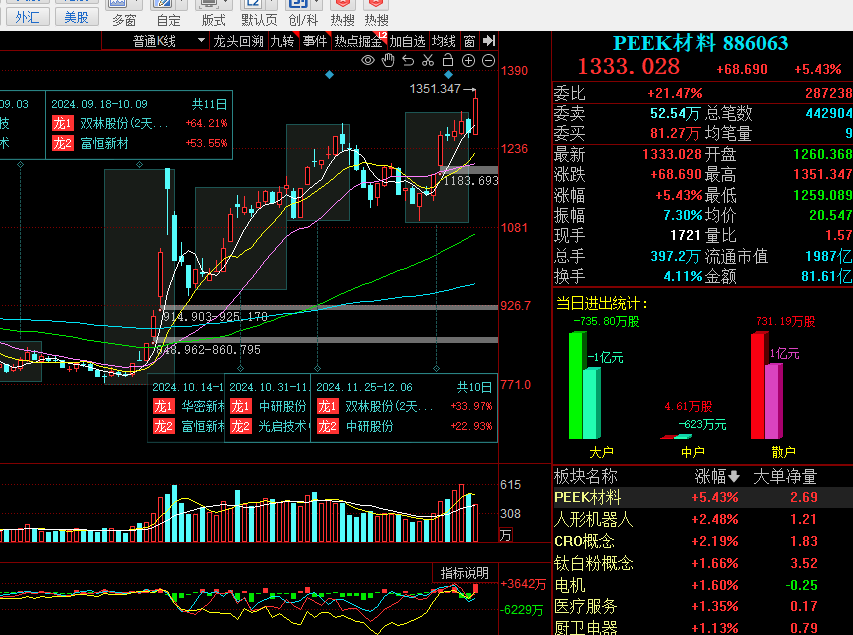Select the PEEK材料 sector row
The image size is (853, 635).
pyautogui.click(x=703, y=497)
